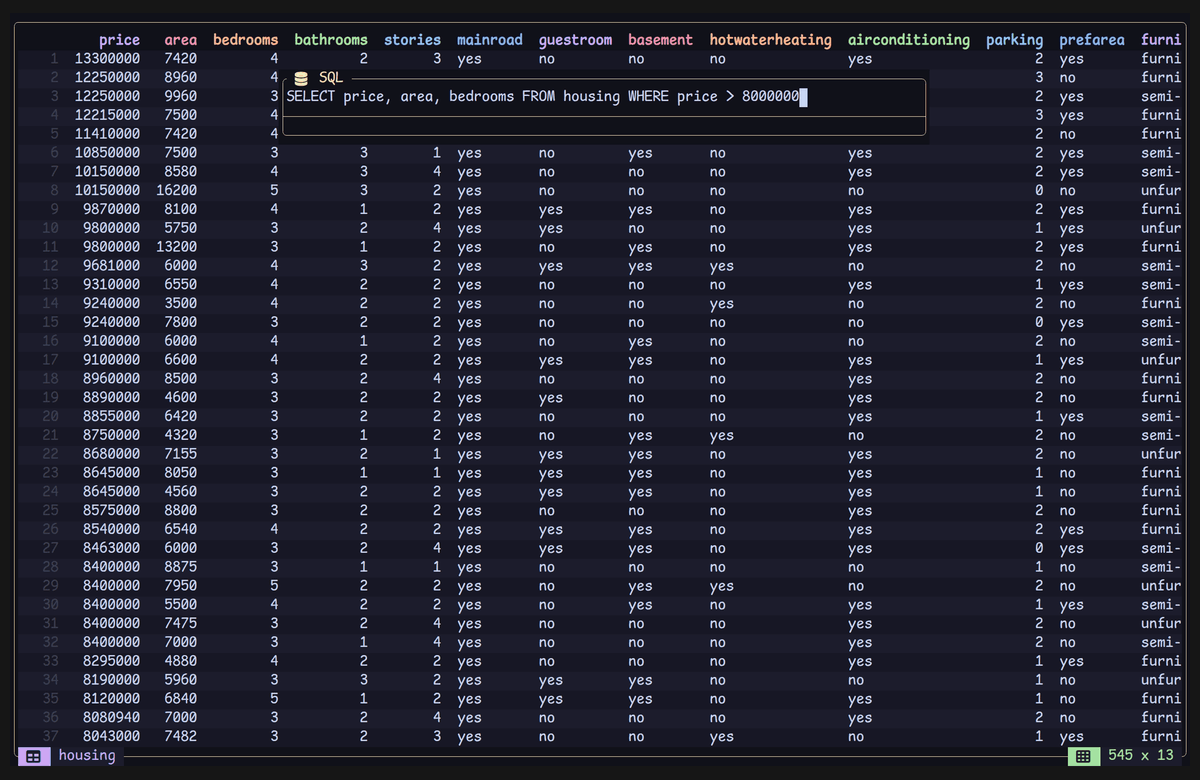
Task: Select the area cell 13200
Action: point(177,247)
